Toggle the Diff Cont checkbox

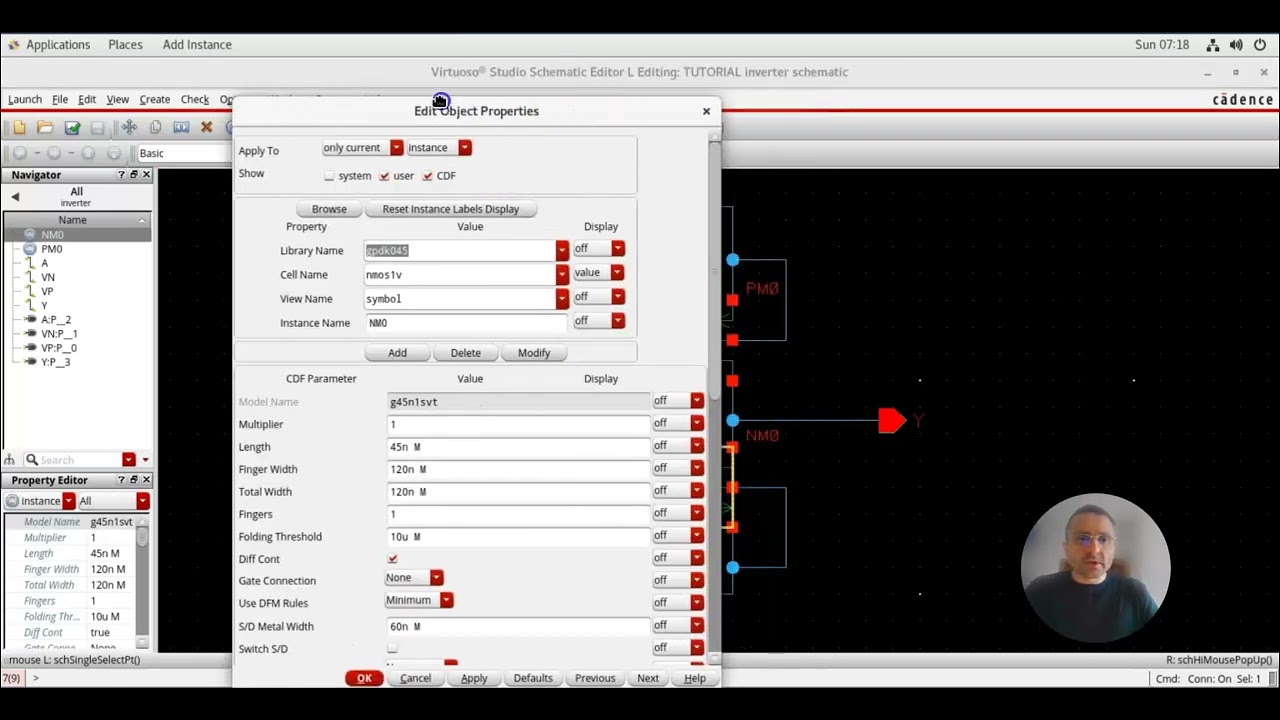pyautogui.click(x=392, y=559)
